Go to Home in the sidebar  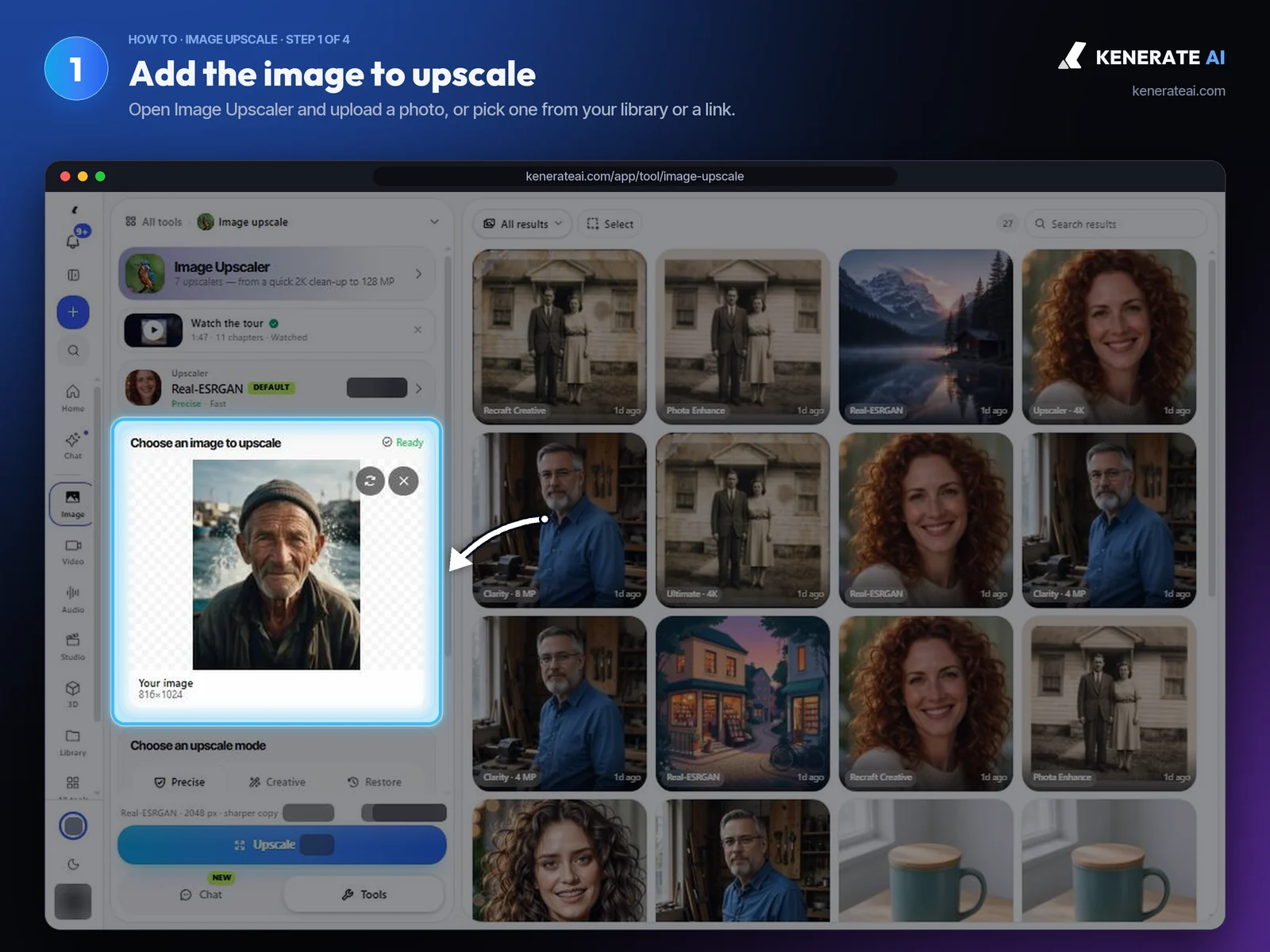[x=73, y=397]
